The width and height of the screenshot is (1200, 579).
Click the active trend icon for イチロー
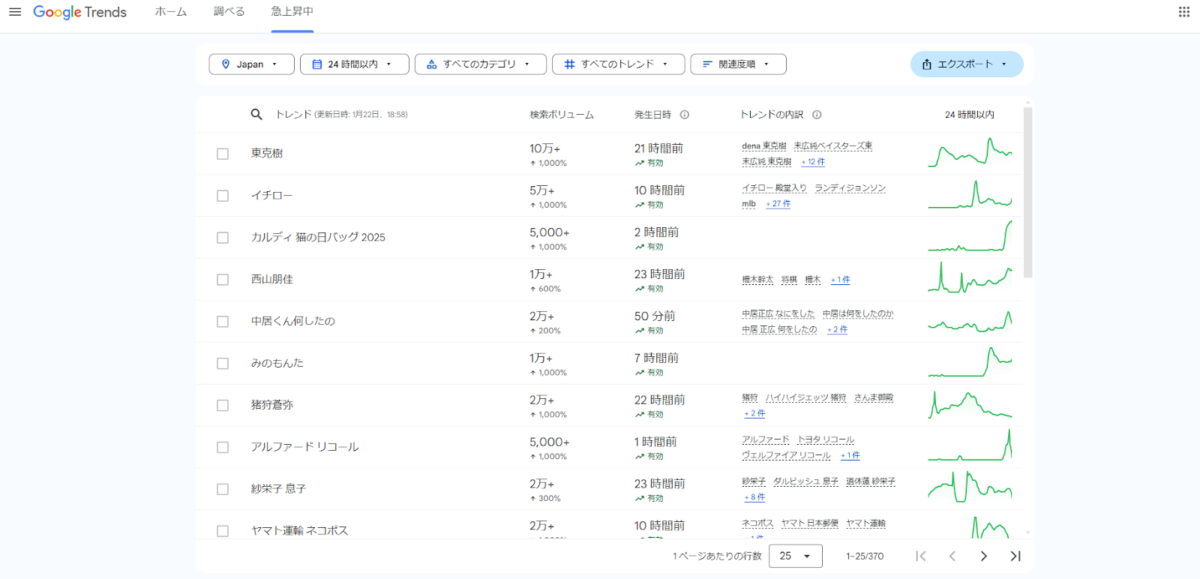tap(639, 204)
